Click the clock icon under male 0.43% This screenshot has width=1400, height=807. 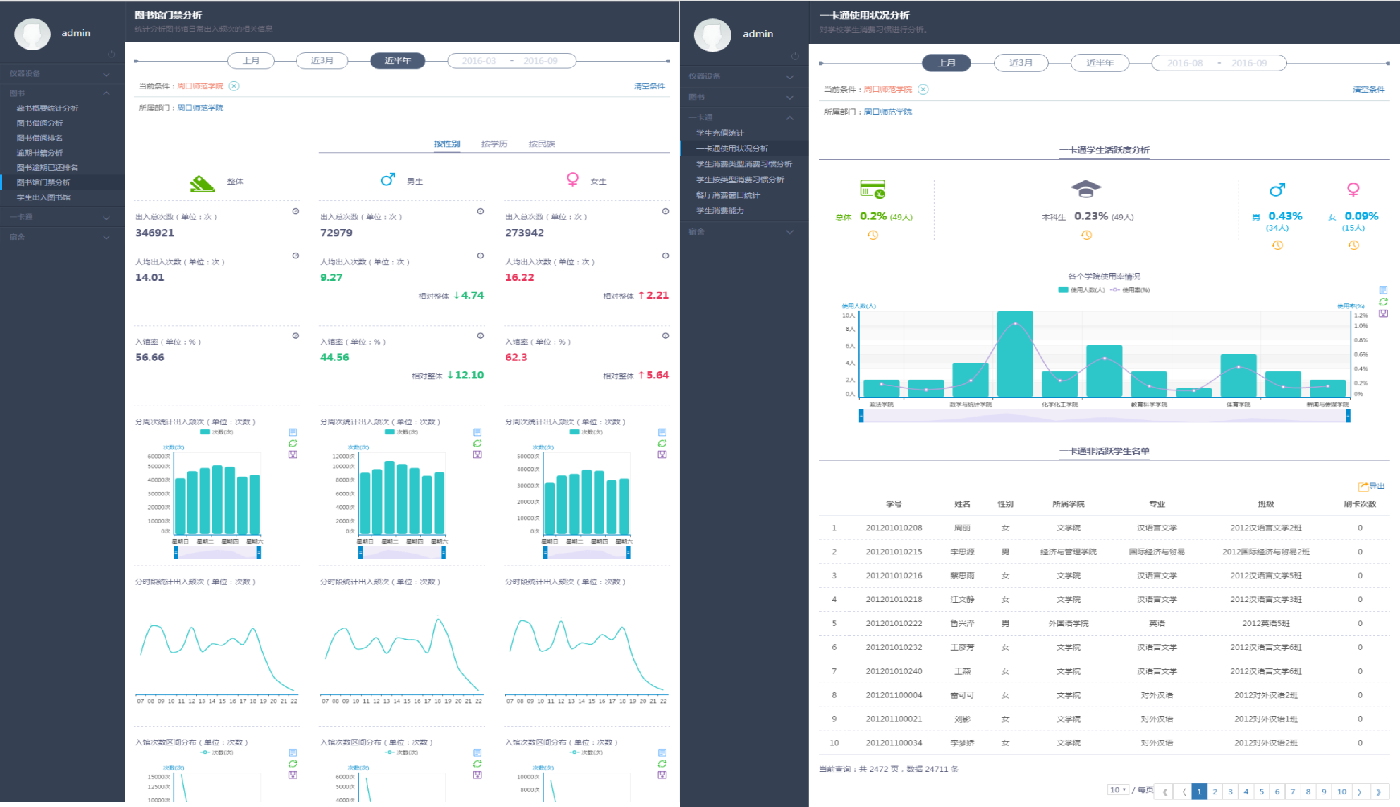[x=1277, y=246]
